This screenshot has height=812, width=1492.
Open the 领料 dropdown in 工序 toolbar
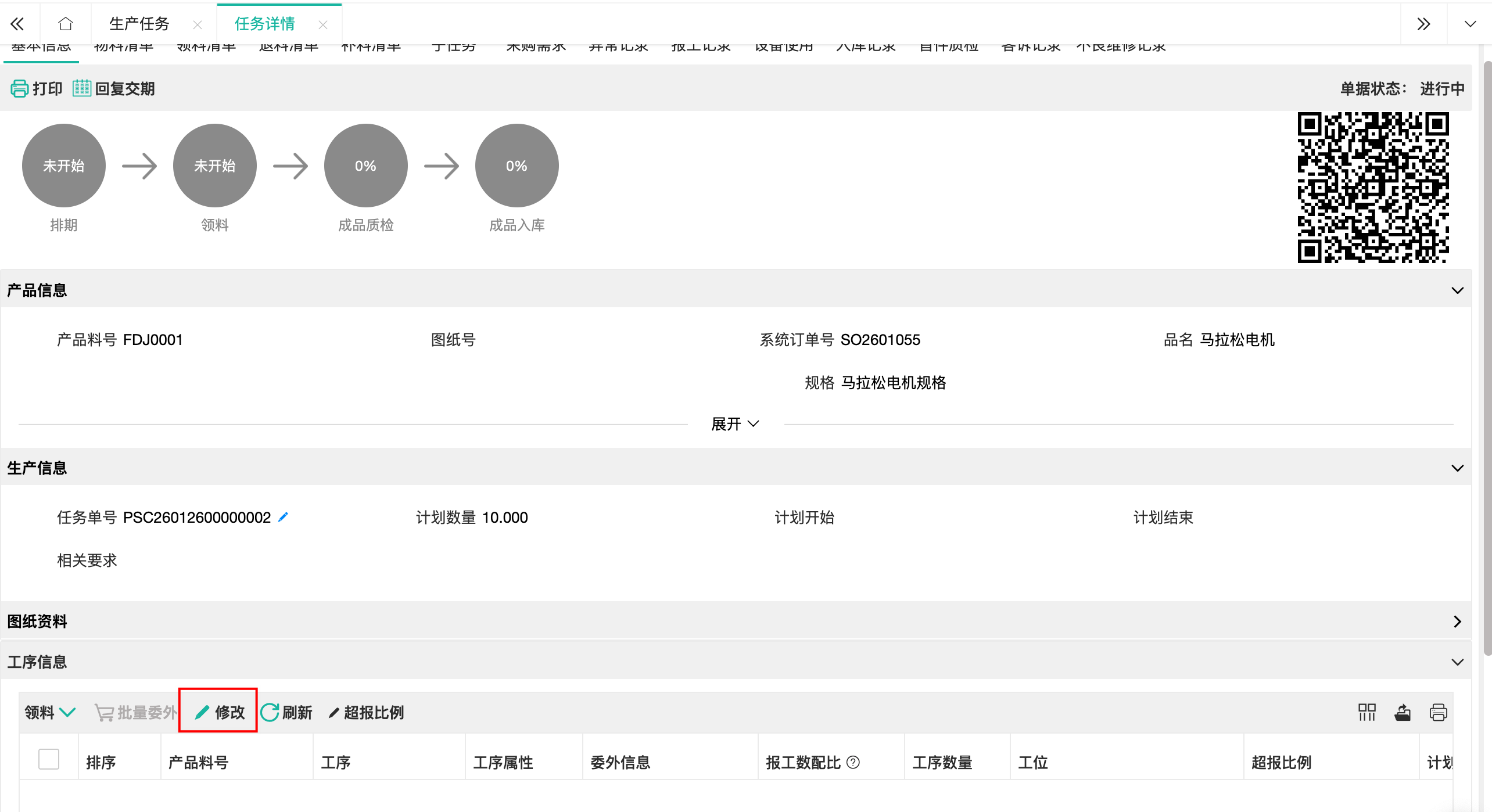[x=50, y=712]
